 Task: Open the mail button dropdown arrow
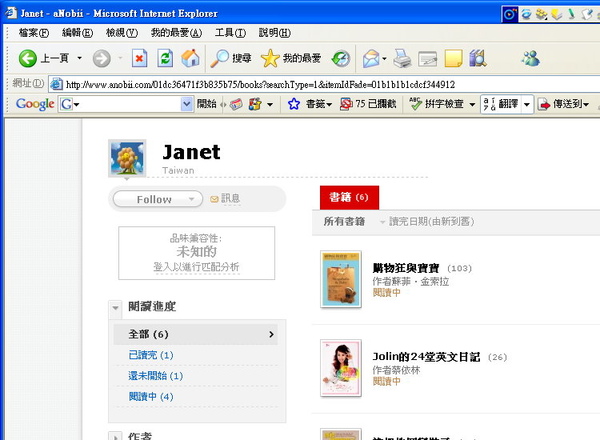[384, 59]
